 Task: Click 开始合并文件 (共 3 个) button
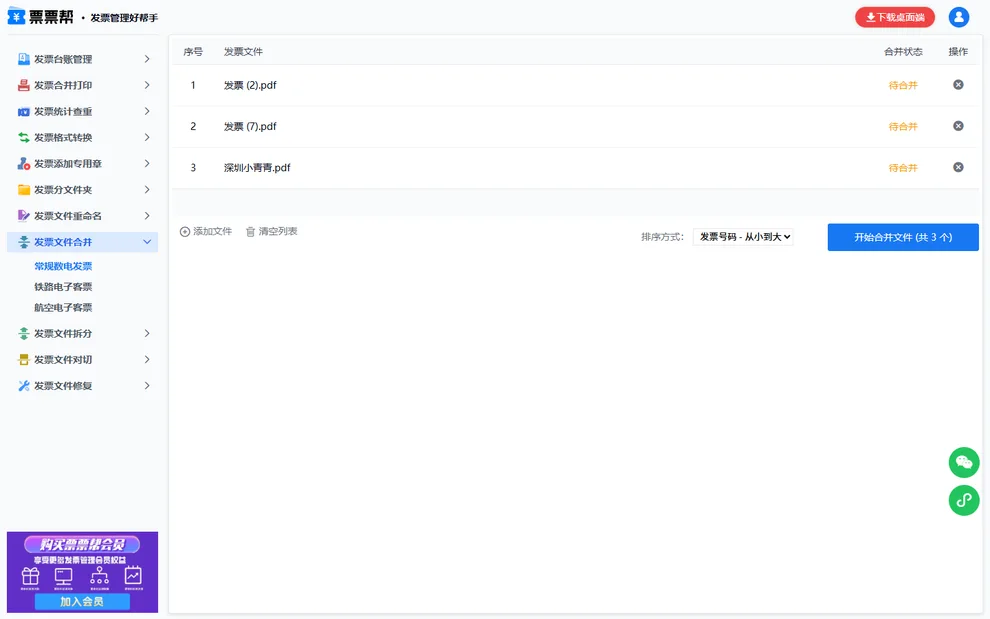[903, 237]
